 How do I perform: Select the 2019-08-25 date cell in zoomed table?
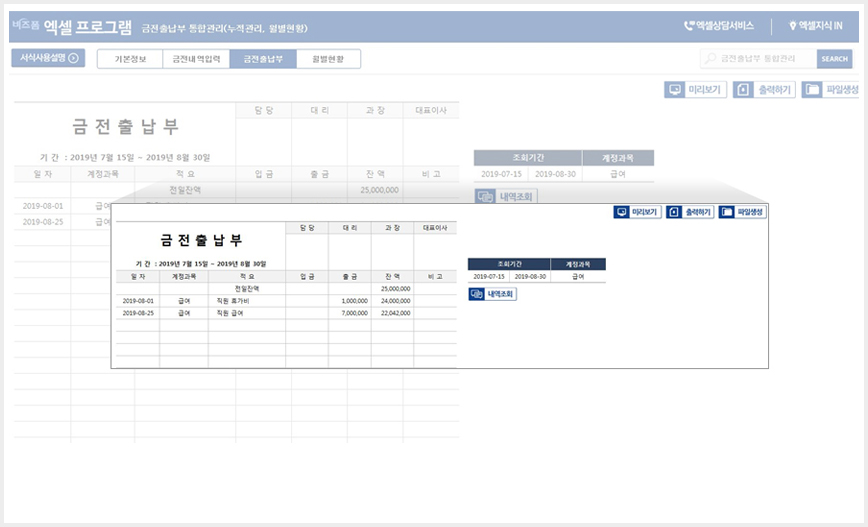click(138, 313)
